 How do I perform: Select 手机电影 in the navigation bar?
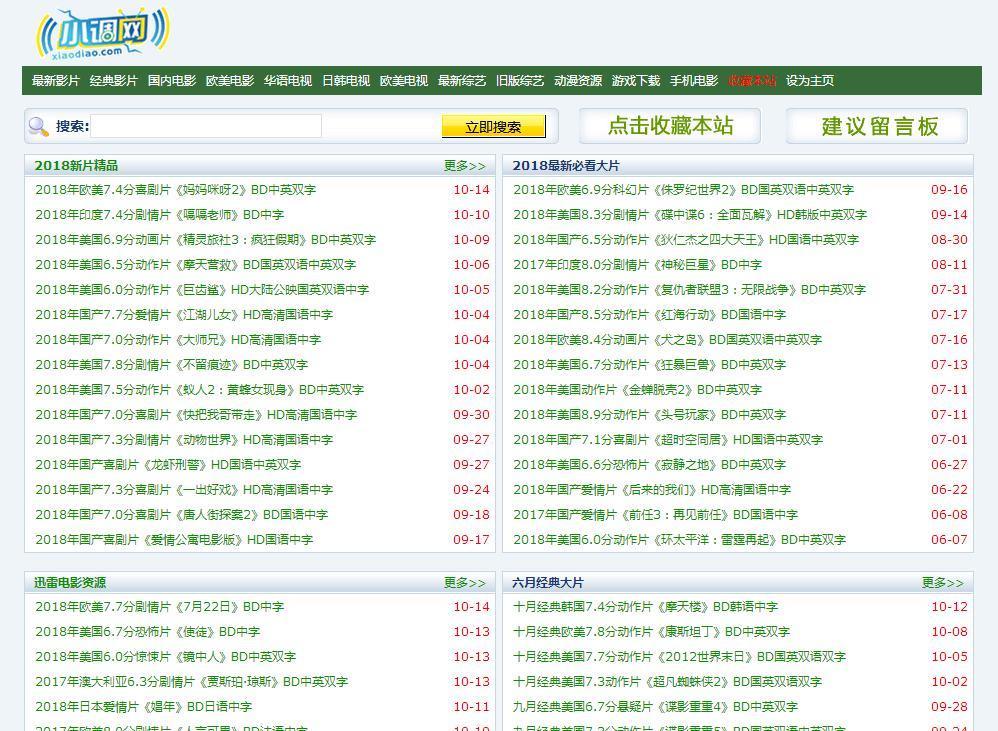click(693, 81)
